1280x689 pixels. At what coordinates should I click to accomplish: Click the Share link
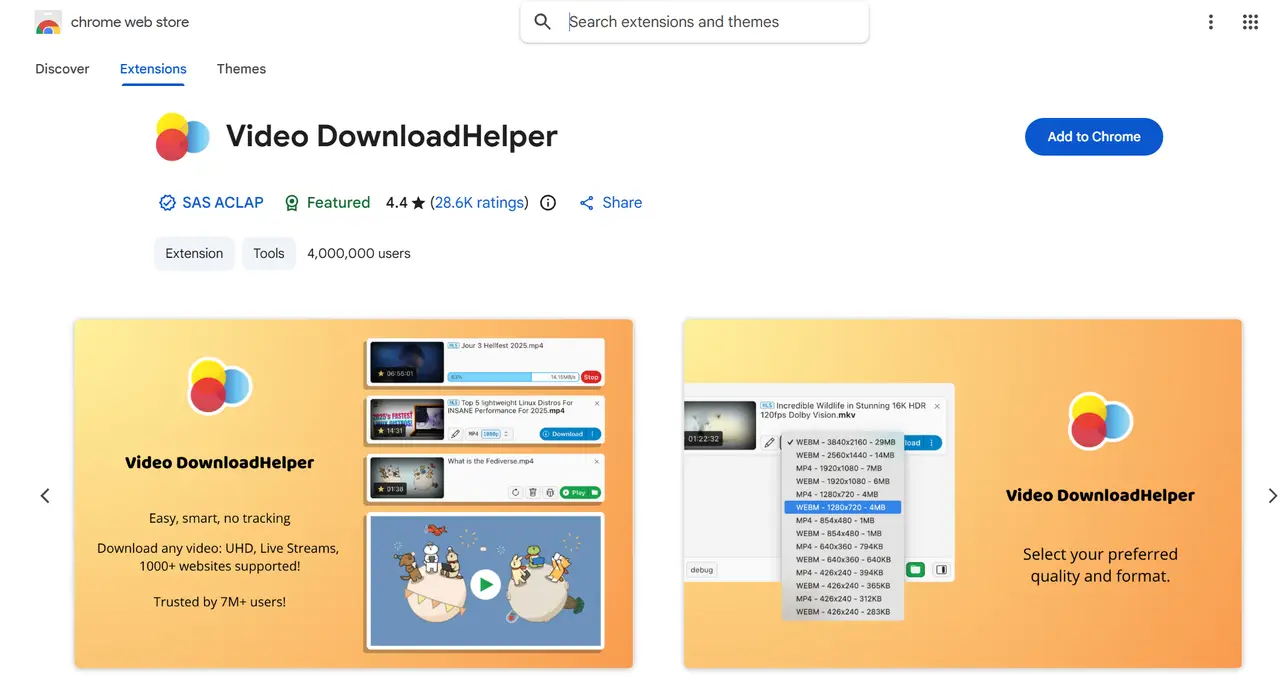(611, 203)
